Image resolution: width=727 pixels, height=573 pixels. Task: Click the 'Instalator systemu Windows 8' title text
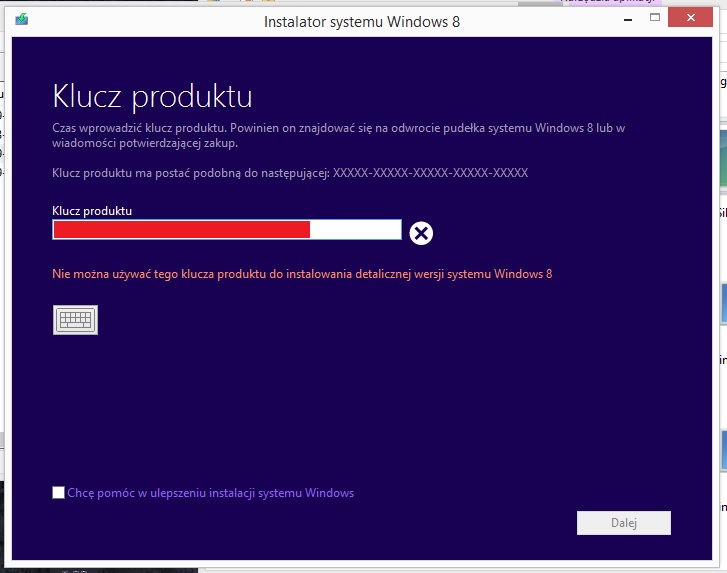362,22
